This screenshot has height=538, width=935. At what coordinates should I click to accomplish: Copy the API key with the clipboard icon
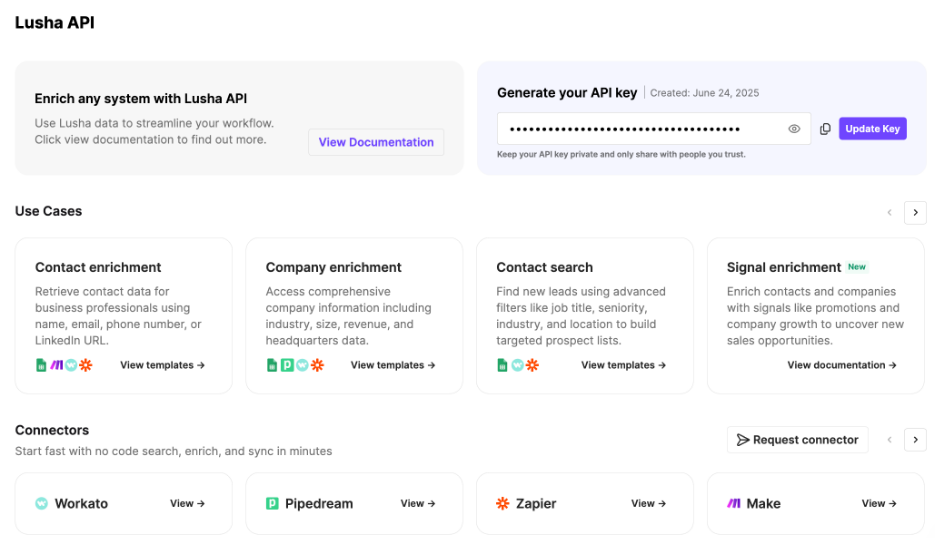coord(825,129)
